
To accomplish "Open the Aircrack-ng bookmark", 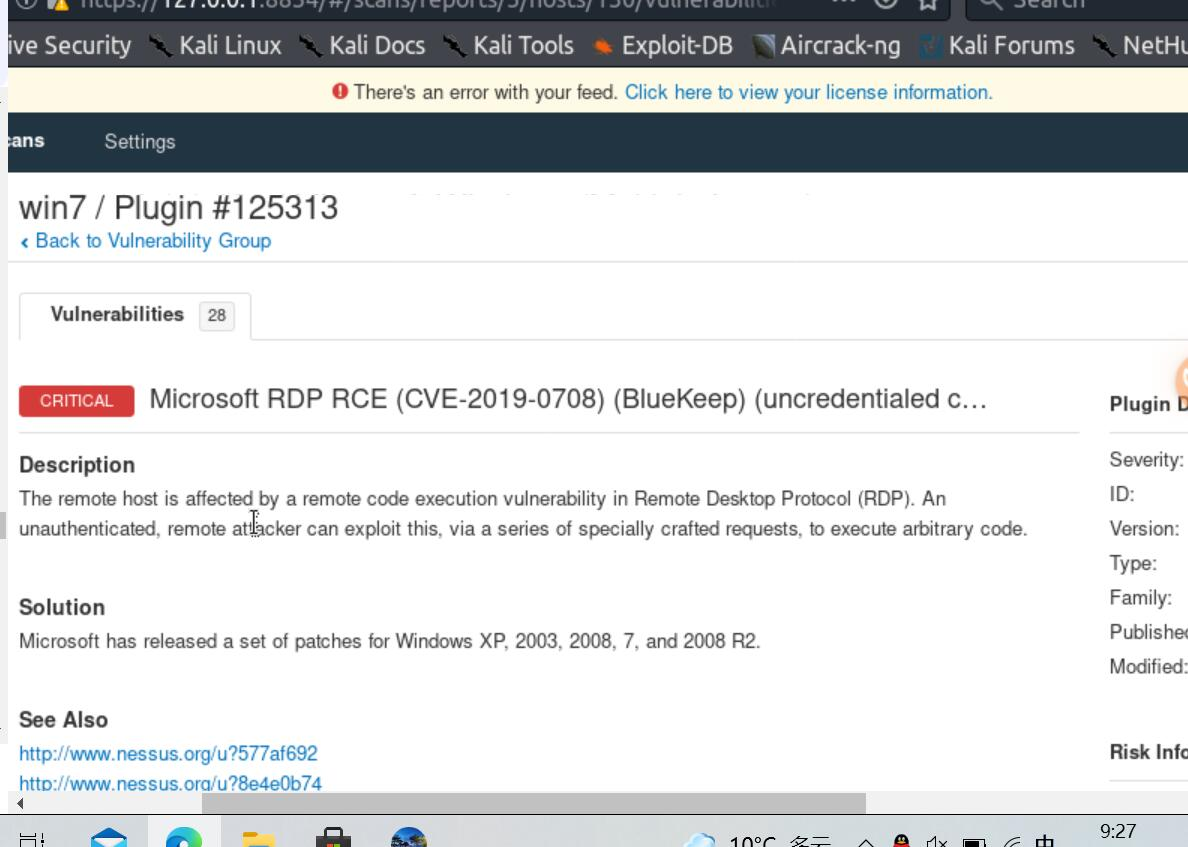I will [827, 45].
